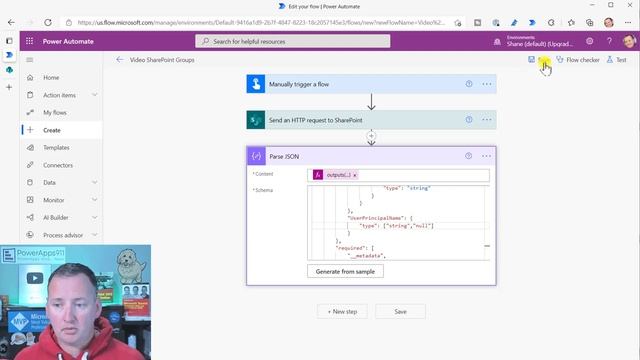Insert a step with the plus connector
640x360 pixels.
[371, 136]
